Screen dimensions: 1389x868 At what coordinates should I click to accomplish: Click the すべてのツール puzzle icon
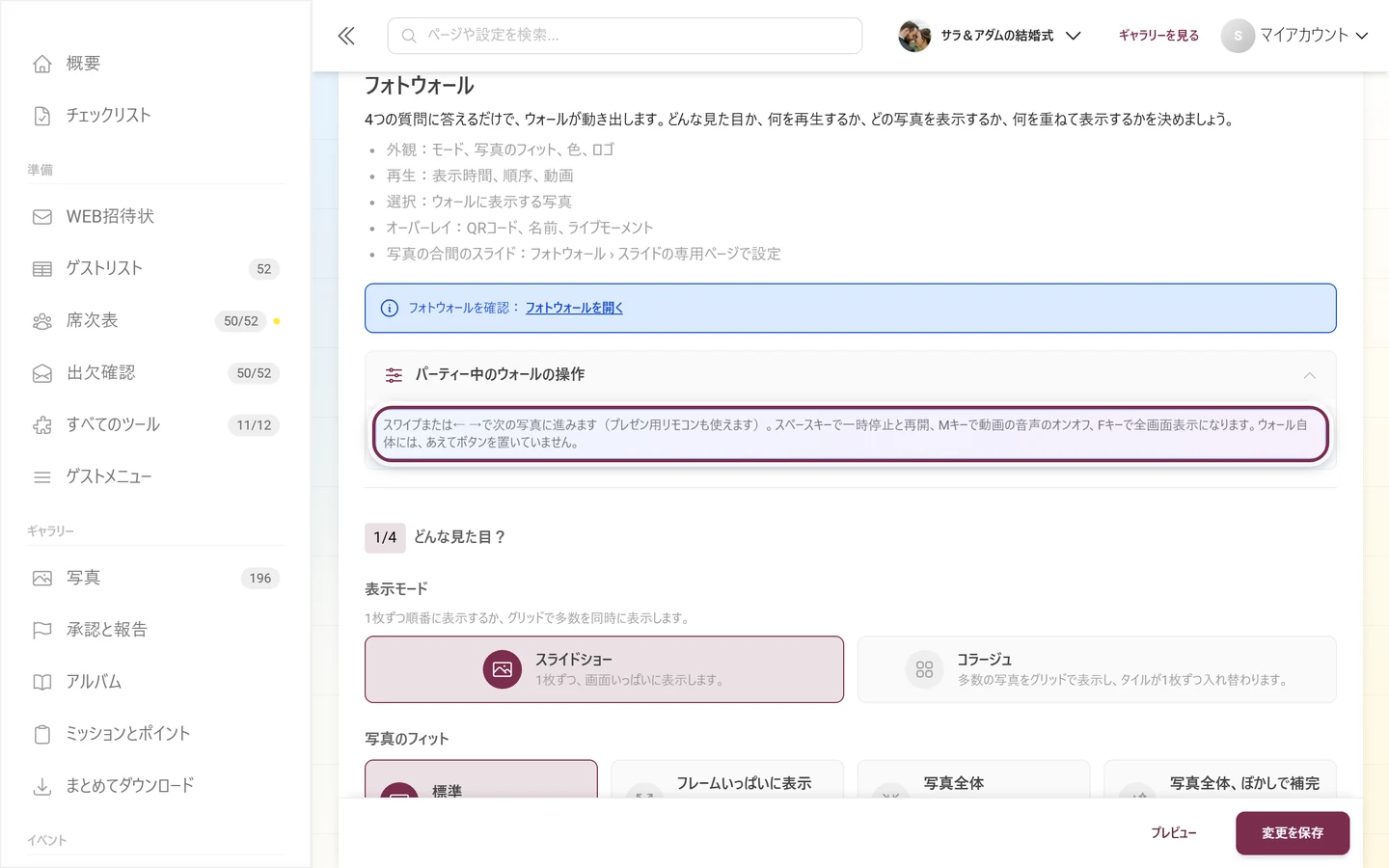[x=42, y=425]
